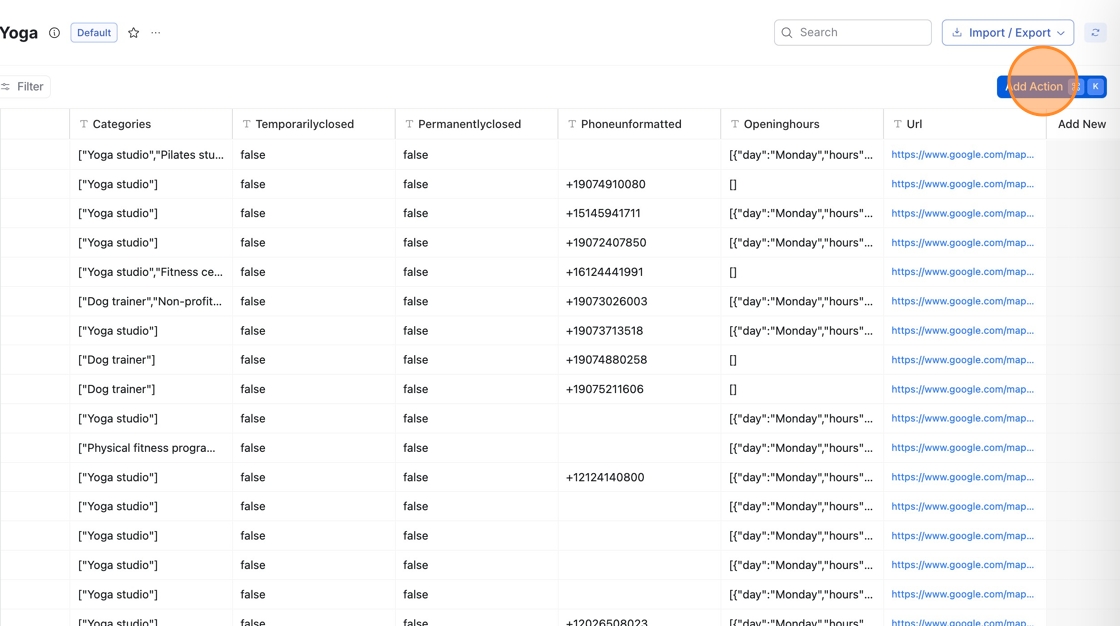Open the Google Maps link for +12124140800 row
This screenshot has height=626, width=1120.
click(x=962, y=477)
